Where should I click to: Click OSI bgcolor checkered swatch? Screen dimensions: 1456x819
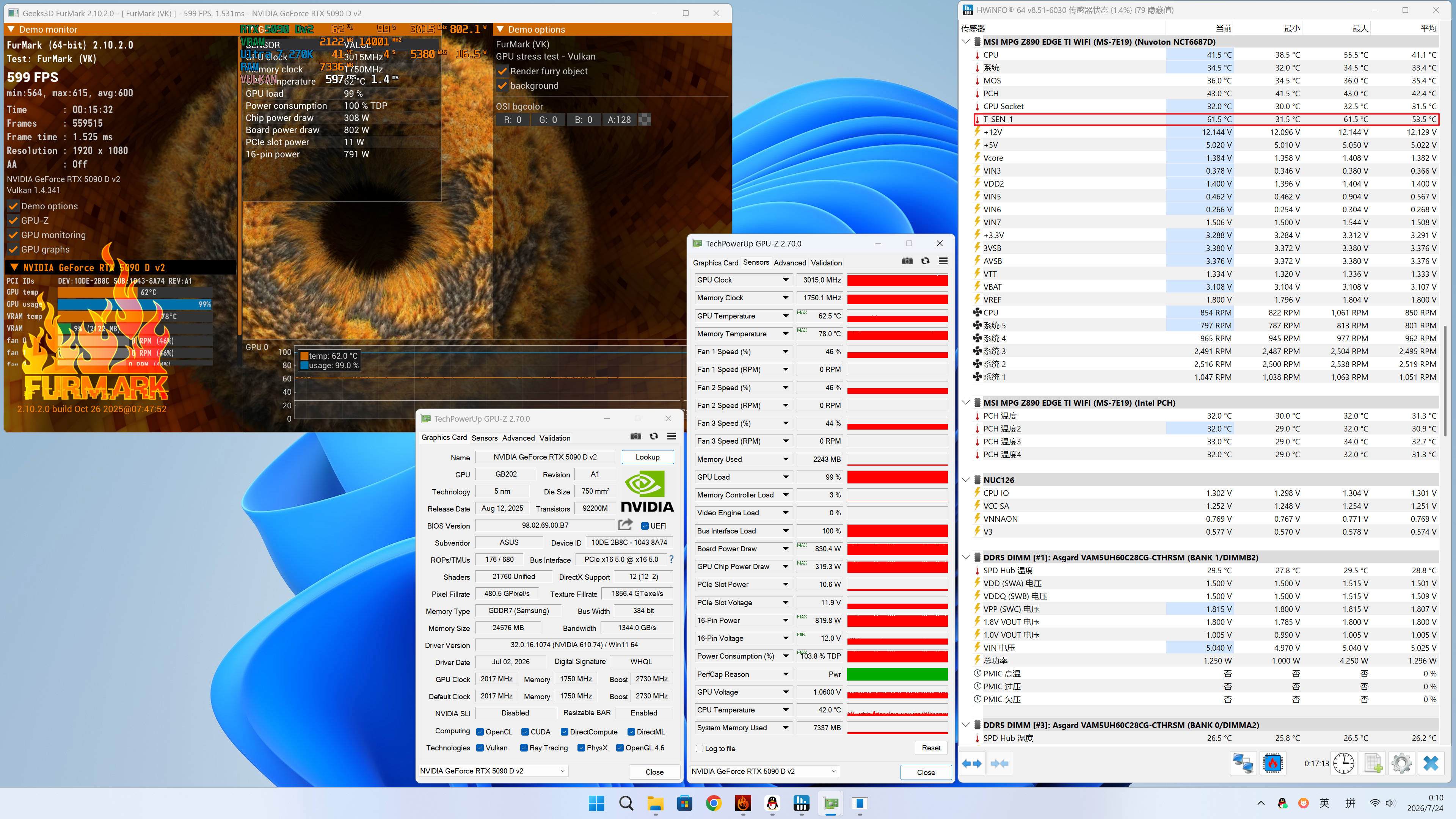tap(644, 120)
